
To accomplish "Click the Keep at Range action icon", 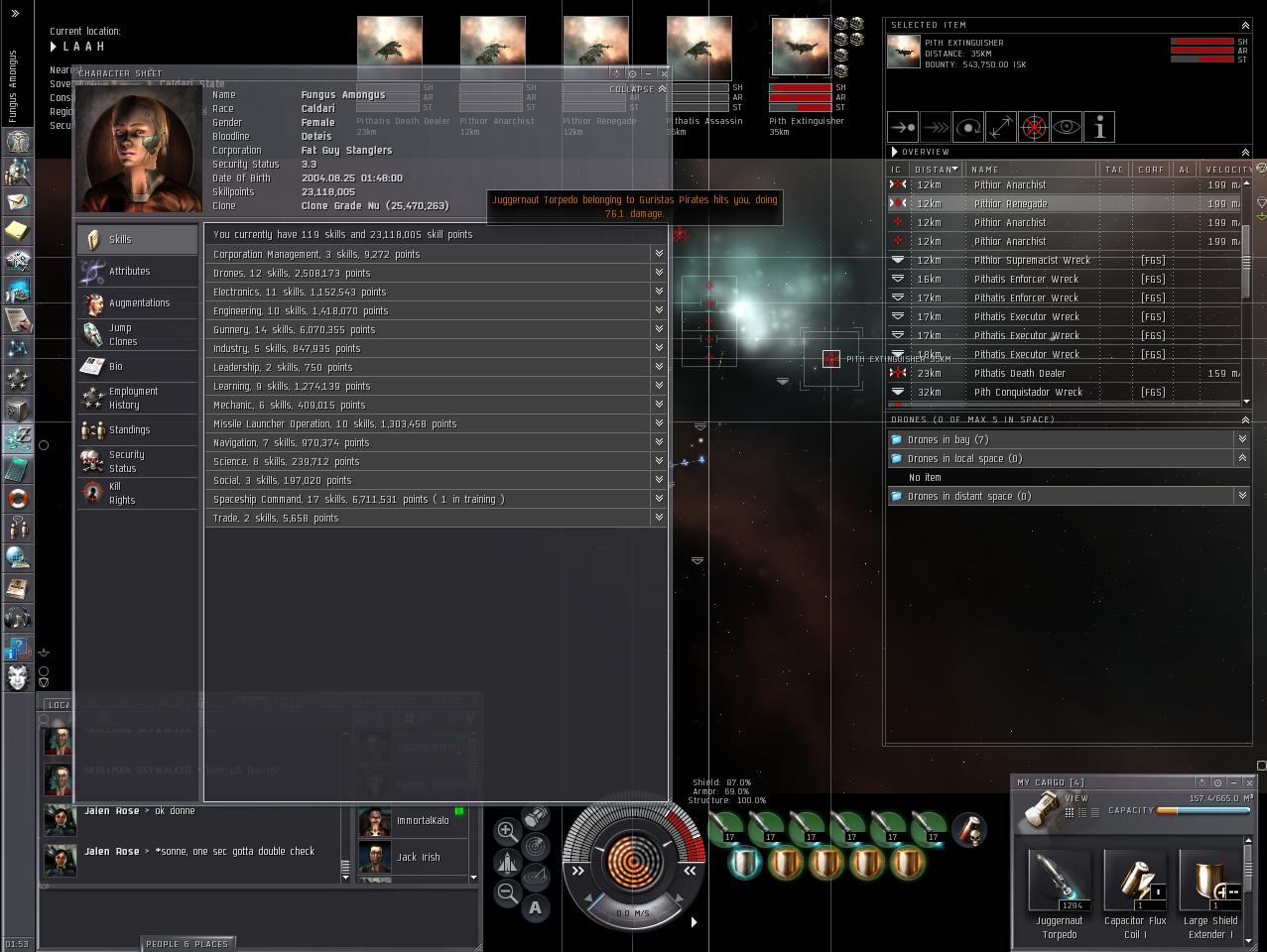I will (1001, 127).
